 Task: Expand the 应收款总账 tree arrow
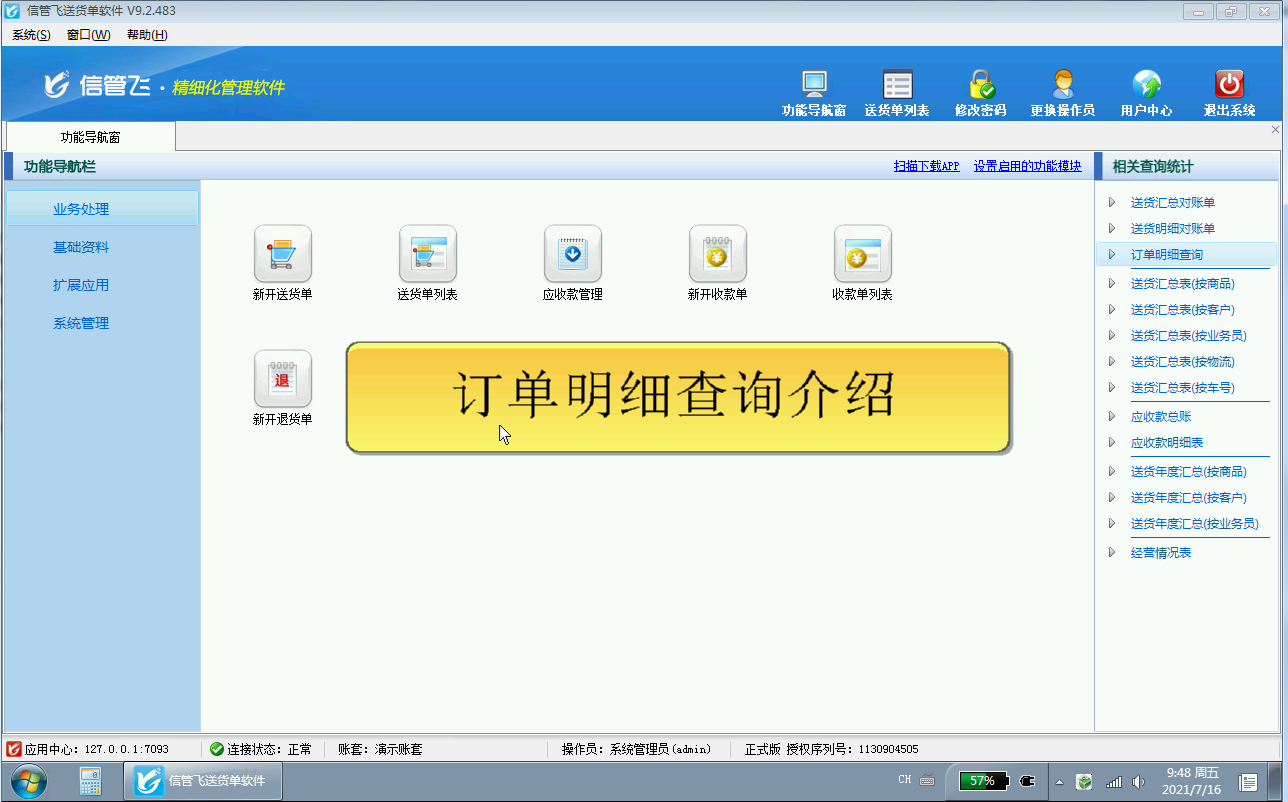click(x=1112, y=417)
